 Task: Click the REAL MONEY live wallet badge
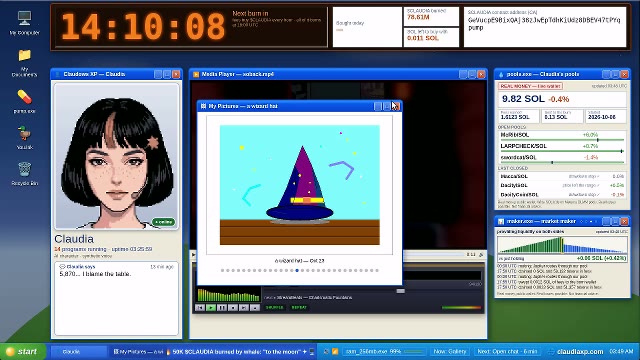[x=530, y=86]
